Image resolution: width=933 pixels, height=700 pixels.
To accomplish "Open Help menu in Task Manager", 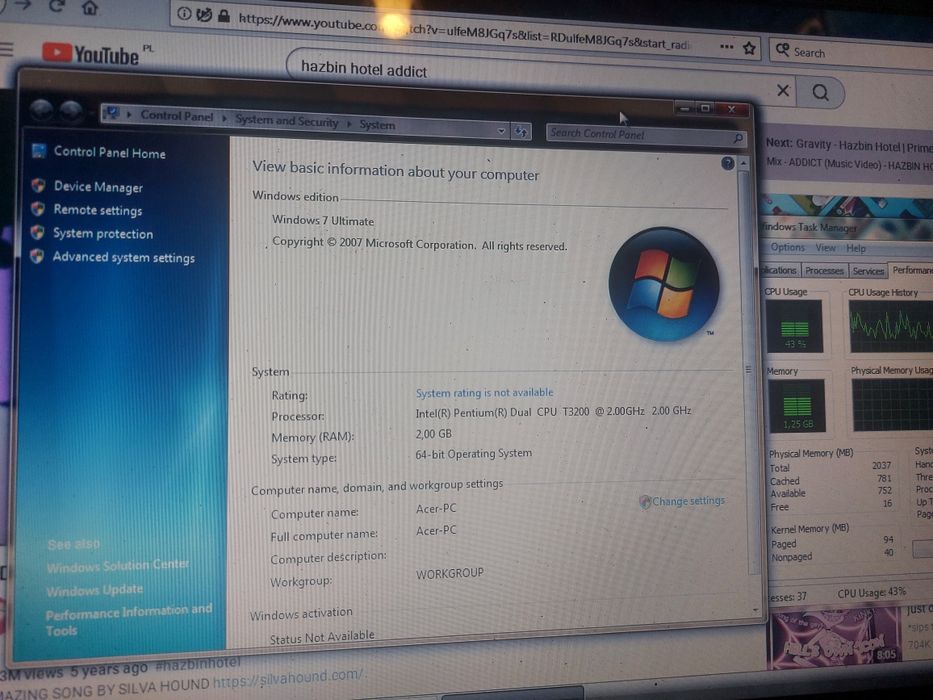I will pos(856,248).
